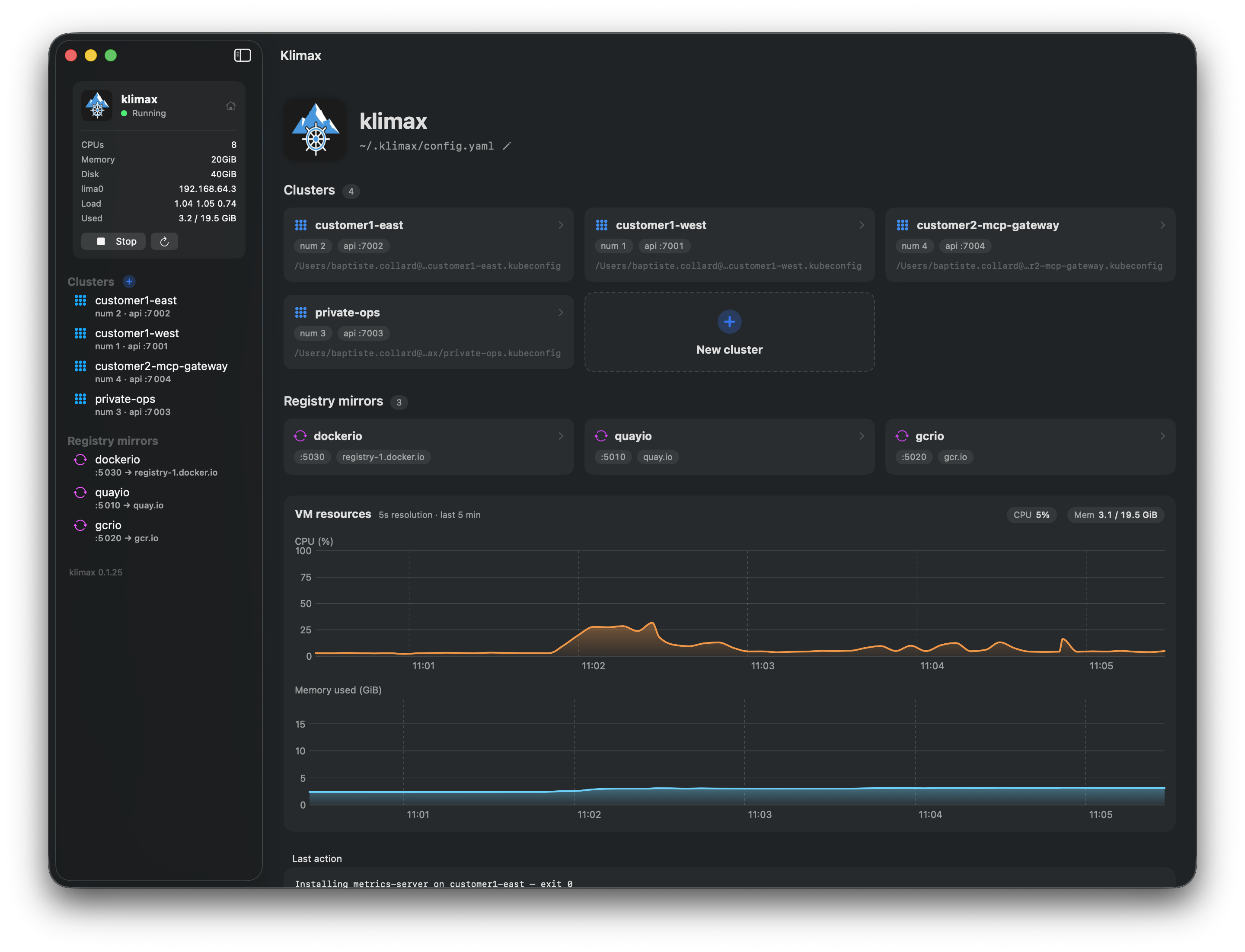Click sidebar gcrio sync icon
The image size is (1245, 952).
[x=80, y=525]
